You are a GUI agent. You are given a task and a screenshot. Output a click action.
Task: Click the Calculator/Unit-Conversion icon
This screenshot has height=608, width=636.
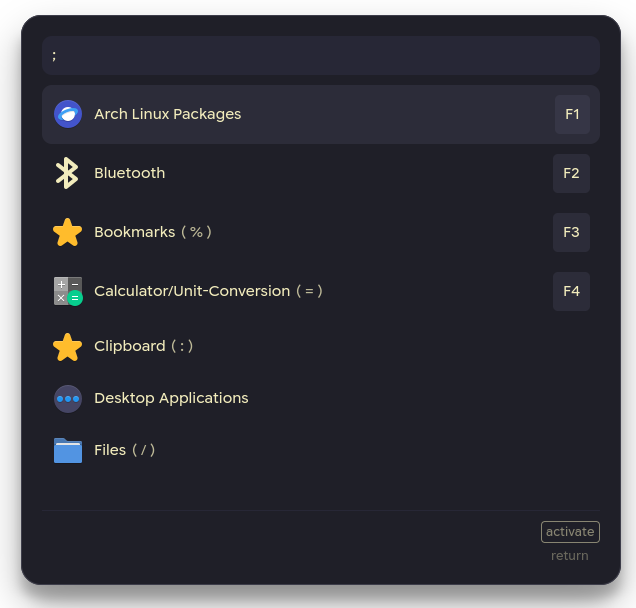pos(67,291)
